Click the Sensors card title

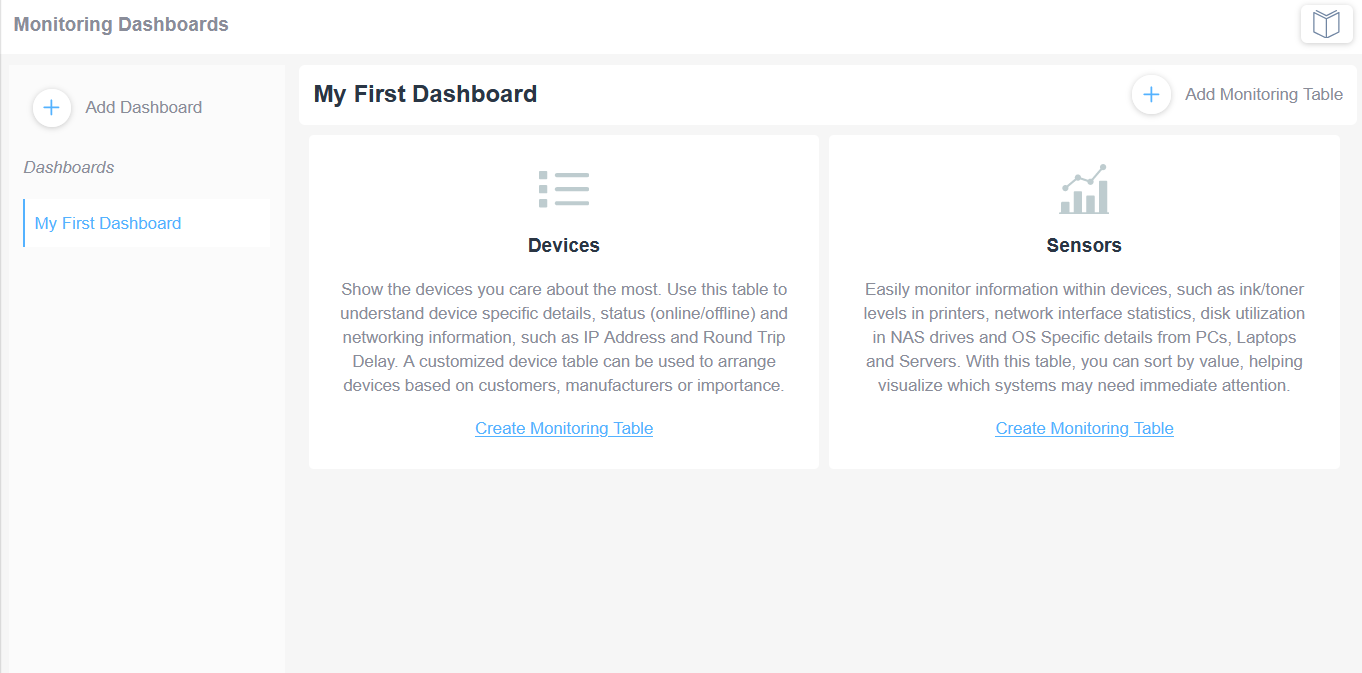pos(1084,245)
